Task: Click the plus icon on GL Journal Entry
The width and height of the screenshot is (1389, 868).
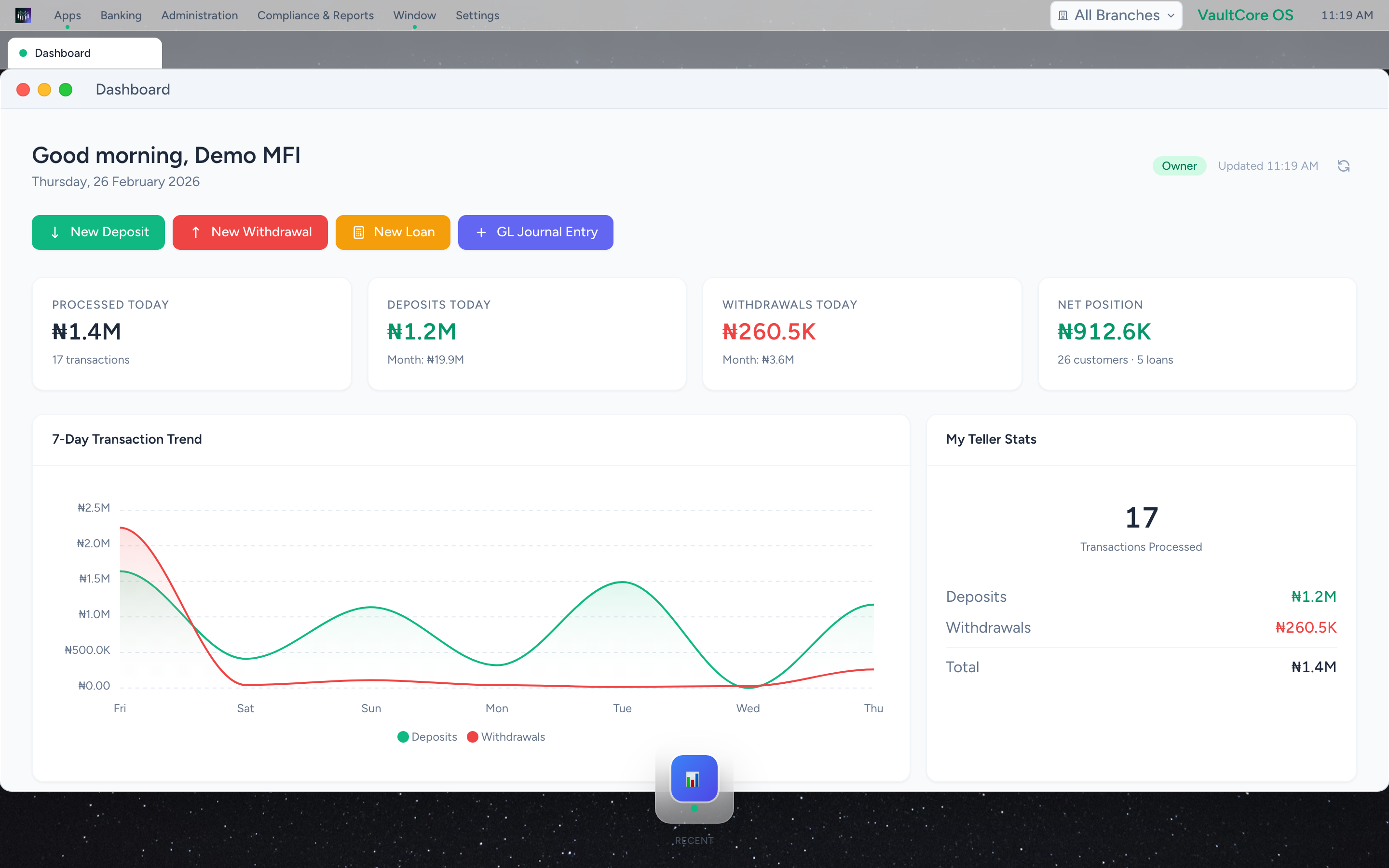Action: point(481,232)
